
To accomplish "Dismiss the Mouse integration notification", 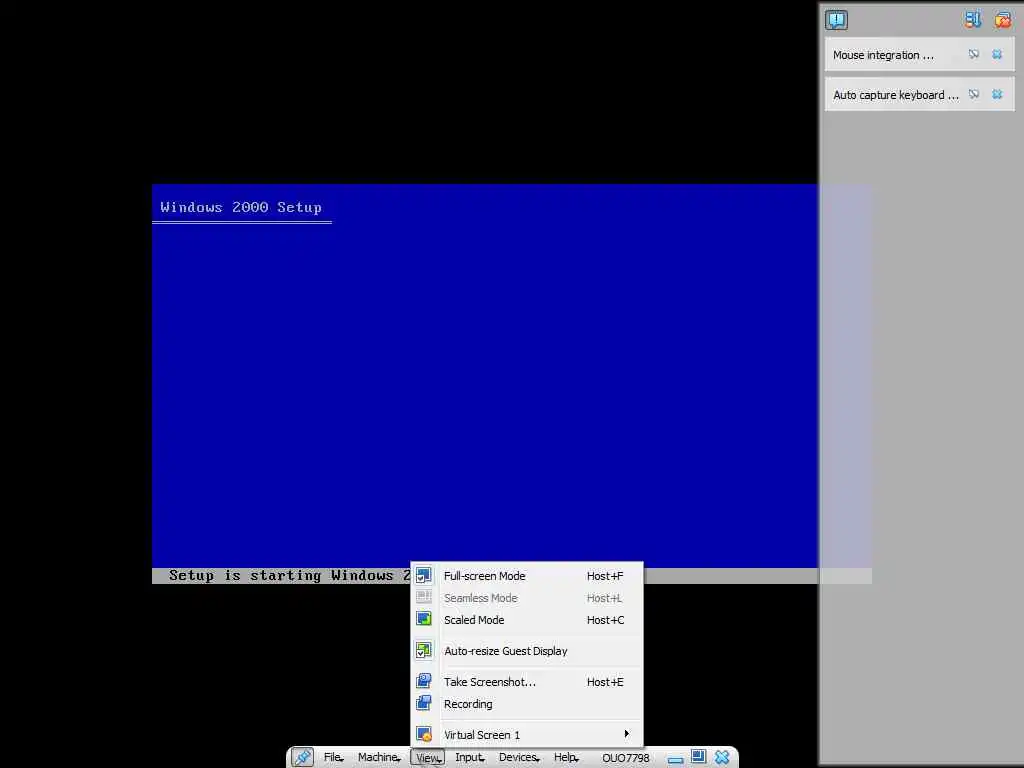I will (997, 54).
